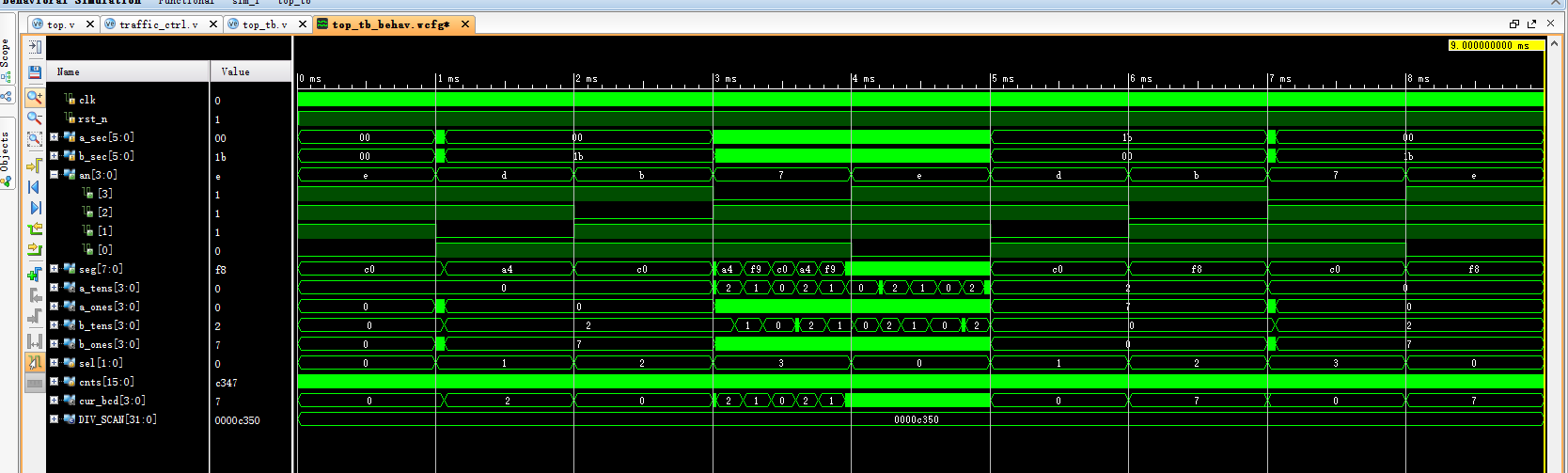Select the an [3] bit signal
The width and height of the screenshot is (1568, 473).
point(104,194)
